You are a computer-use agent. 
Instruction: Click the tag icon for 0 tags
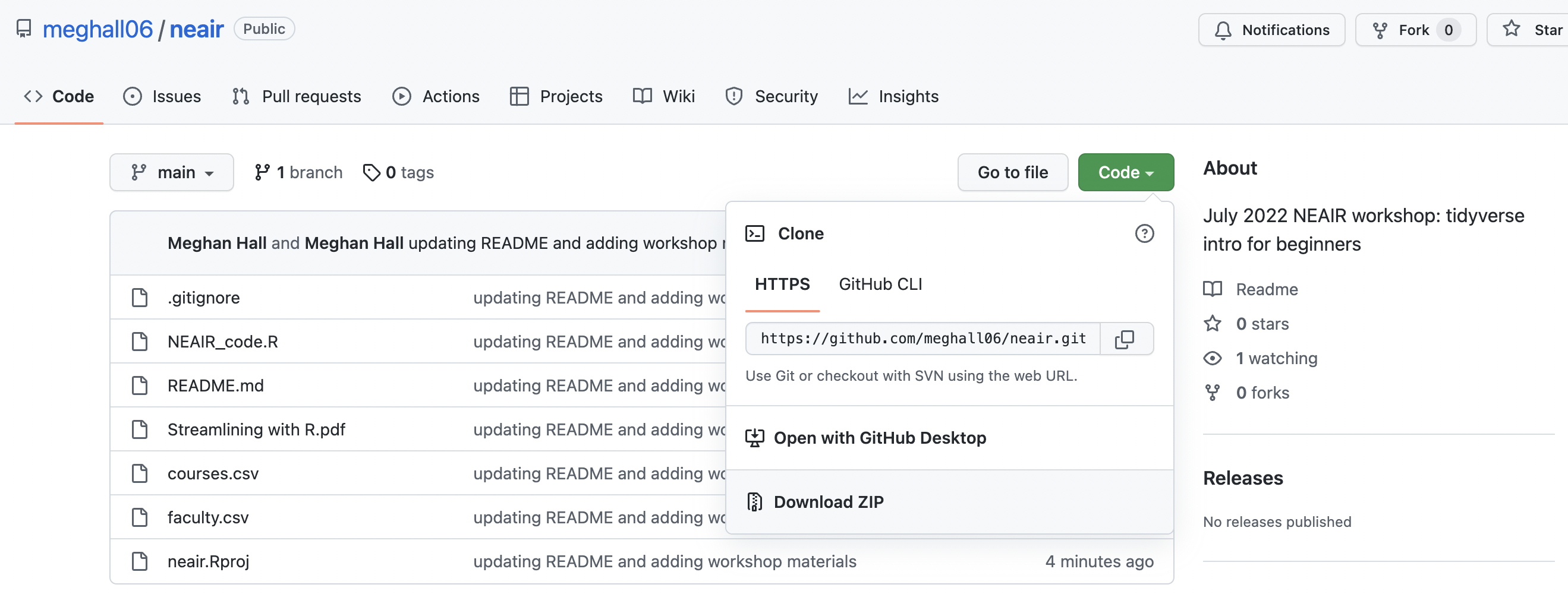[x=371, y=173]
